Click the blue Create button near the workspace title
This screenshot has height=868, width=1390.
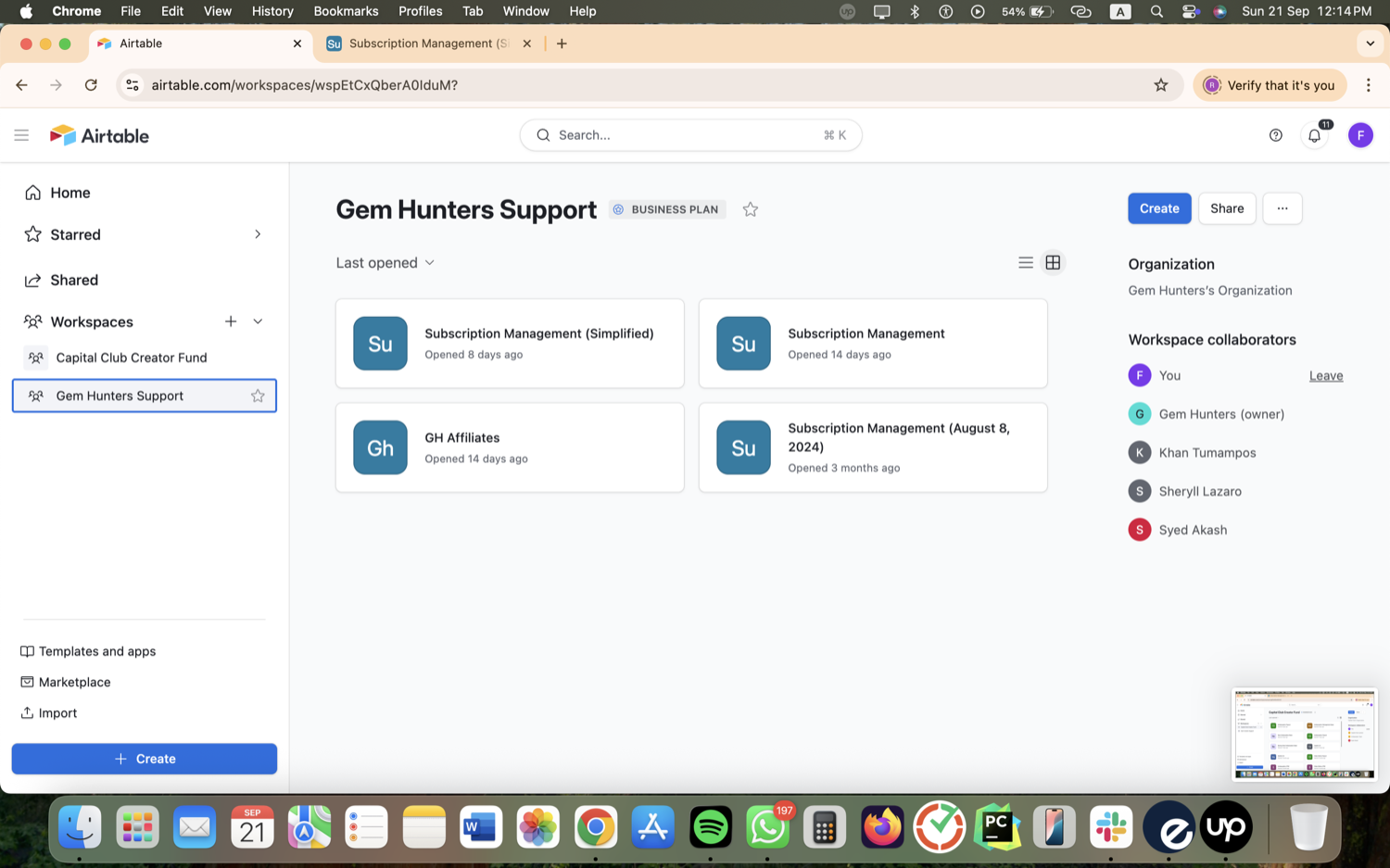pos(1159,208)
